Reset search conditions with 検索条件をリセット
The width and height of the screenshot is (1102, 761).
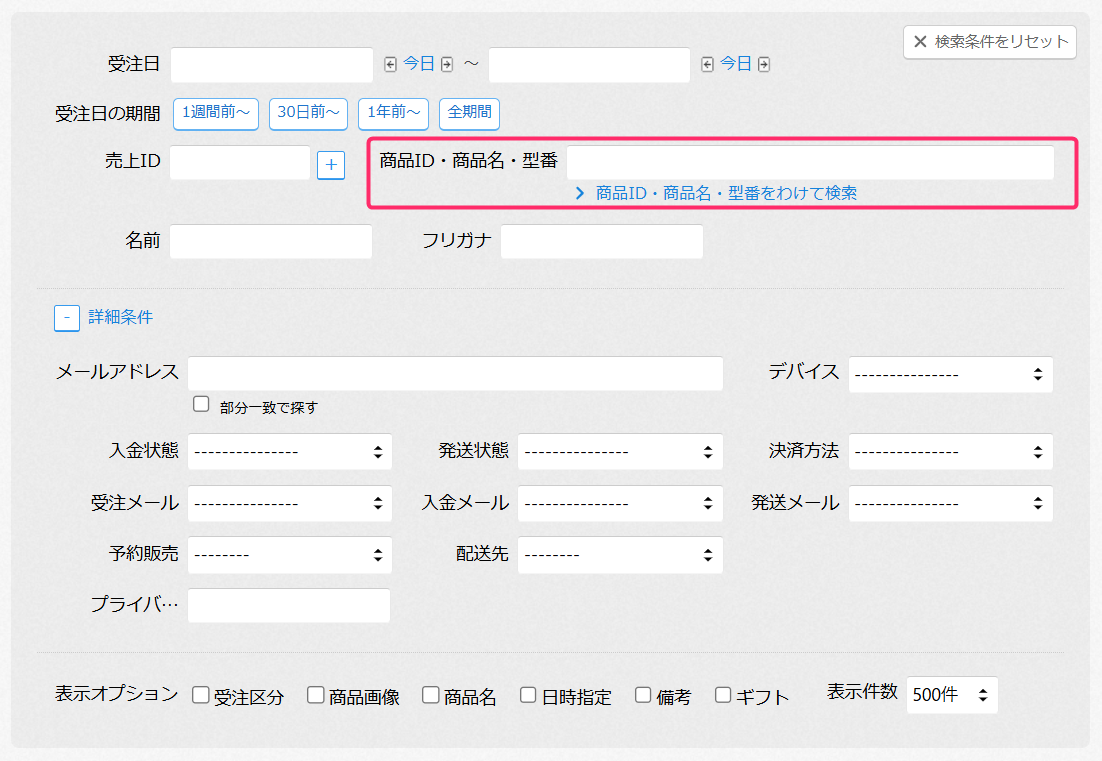(x=990, y=42)
